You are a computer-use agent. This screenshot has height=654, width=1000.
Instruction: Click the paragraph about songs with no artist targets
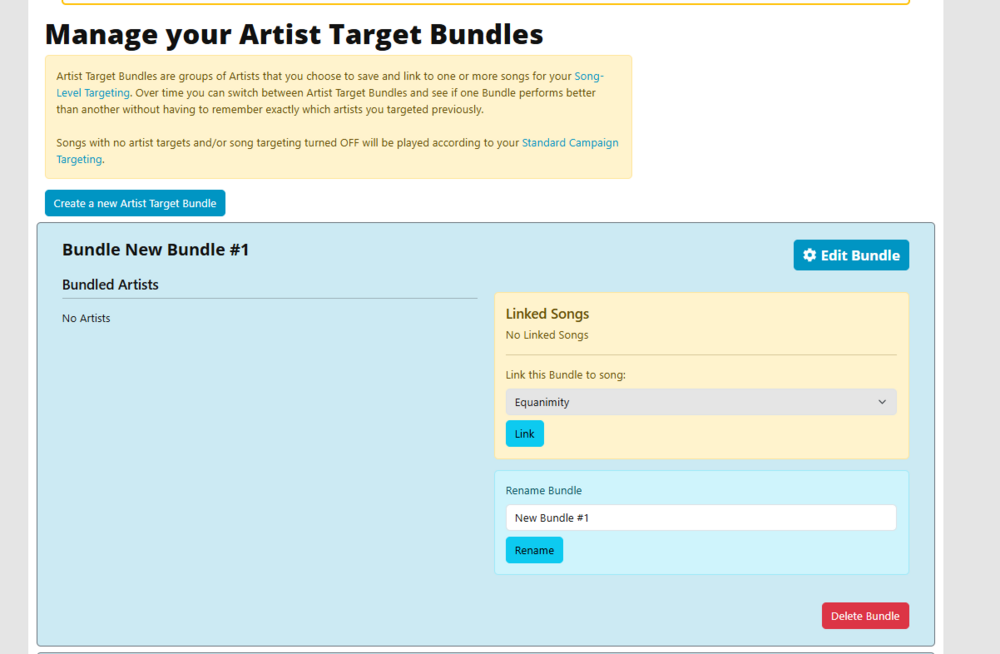(337, 151)
